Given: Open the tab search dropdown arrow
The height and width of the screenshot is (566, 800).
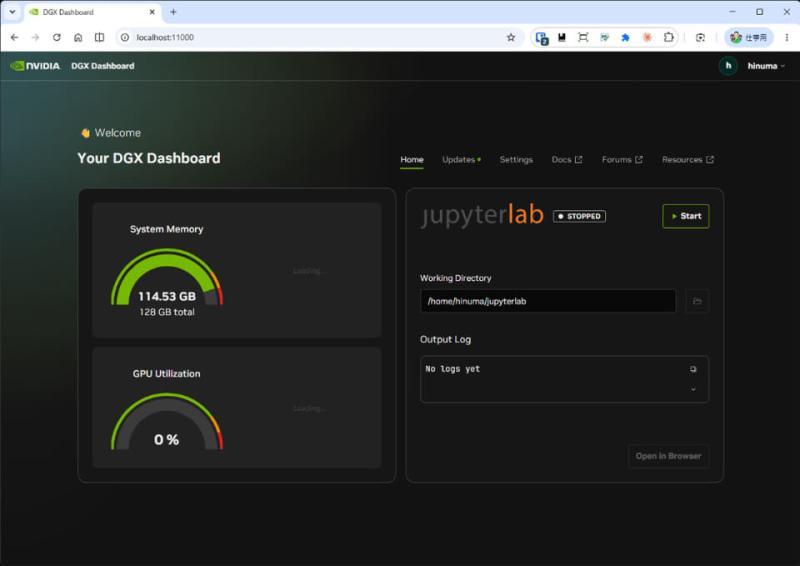Looking at the screenshot, I should (12, 12).
